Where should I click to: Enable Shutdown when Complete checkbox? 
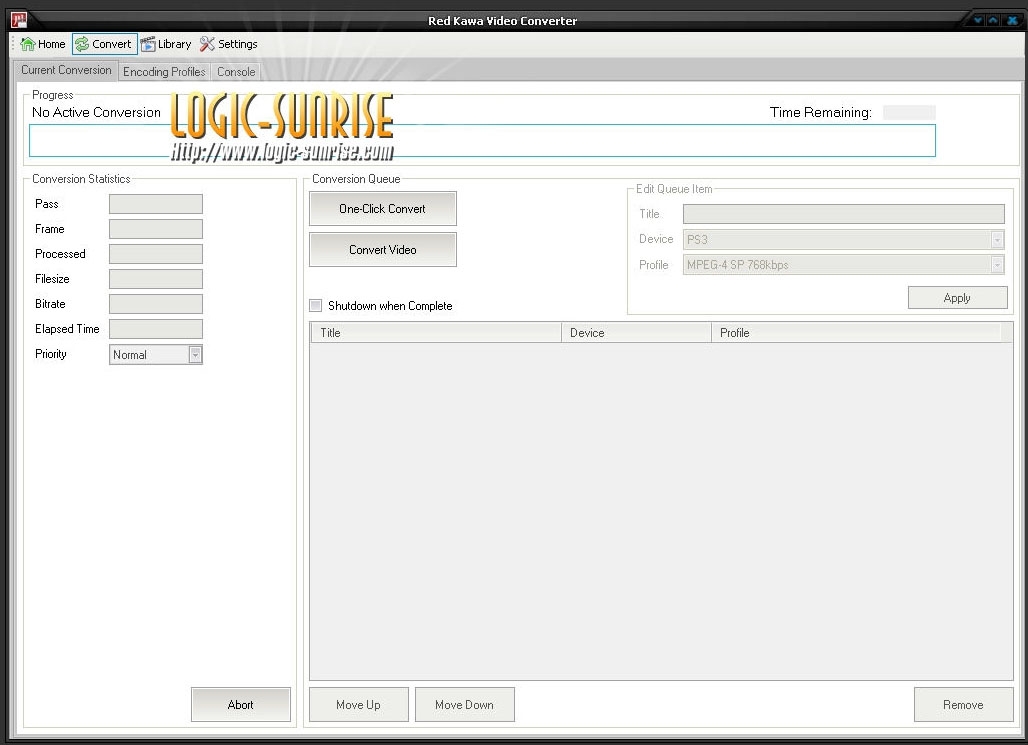click(316, 305)
